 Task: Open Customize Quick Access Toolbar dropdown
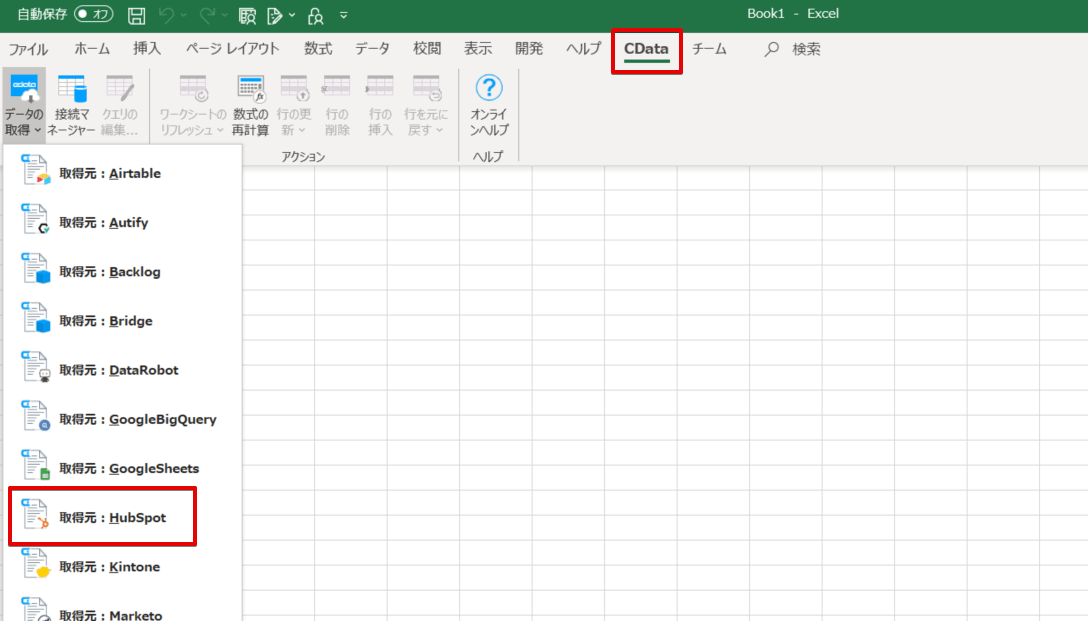[343, 15]
